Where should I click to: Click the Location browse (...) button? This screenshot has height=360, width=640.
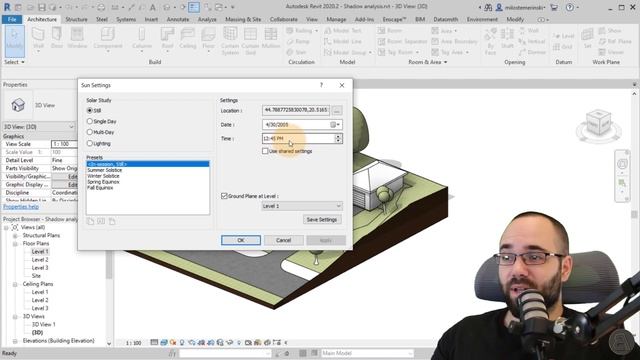tap(337, 110)
